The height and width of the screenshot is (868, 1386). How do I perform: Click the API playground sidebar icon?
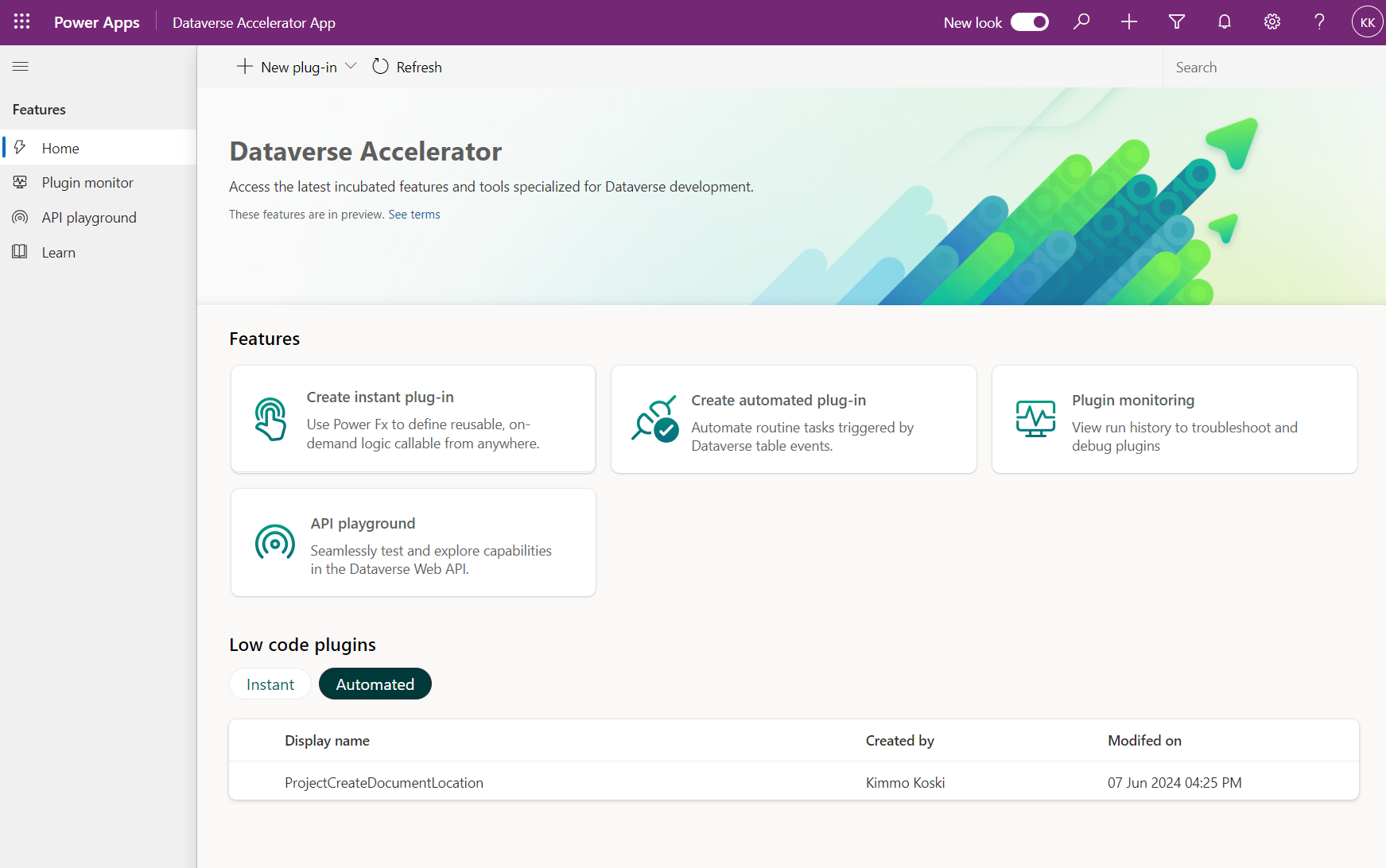[x=20, y=218]
